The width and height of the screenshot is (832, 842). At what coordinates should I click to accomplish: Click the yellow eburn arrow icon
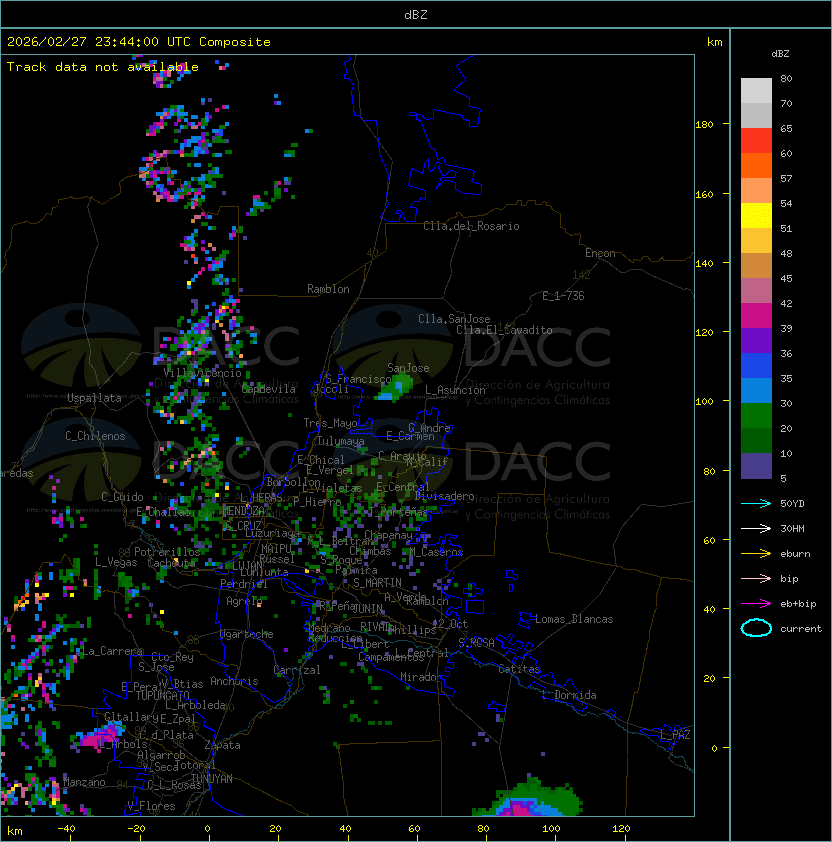pyautogui.click(x=756, y=554)
